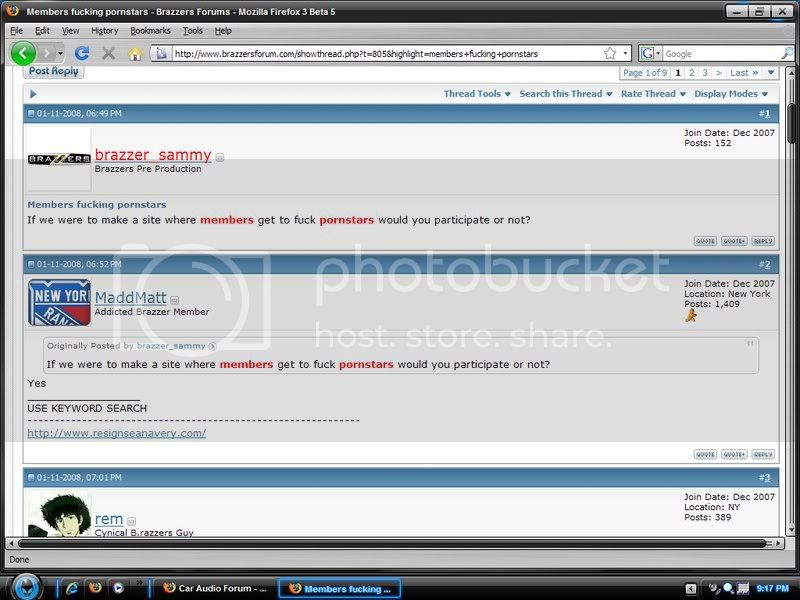Focus the URL address field
The height and width of the screenshot is (600, 800).
pos(386,53)
